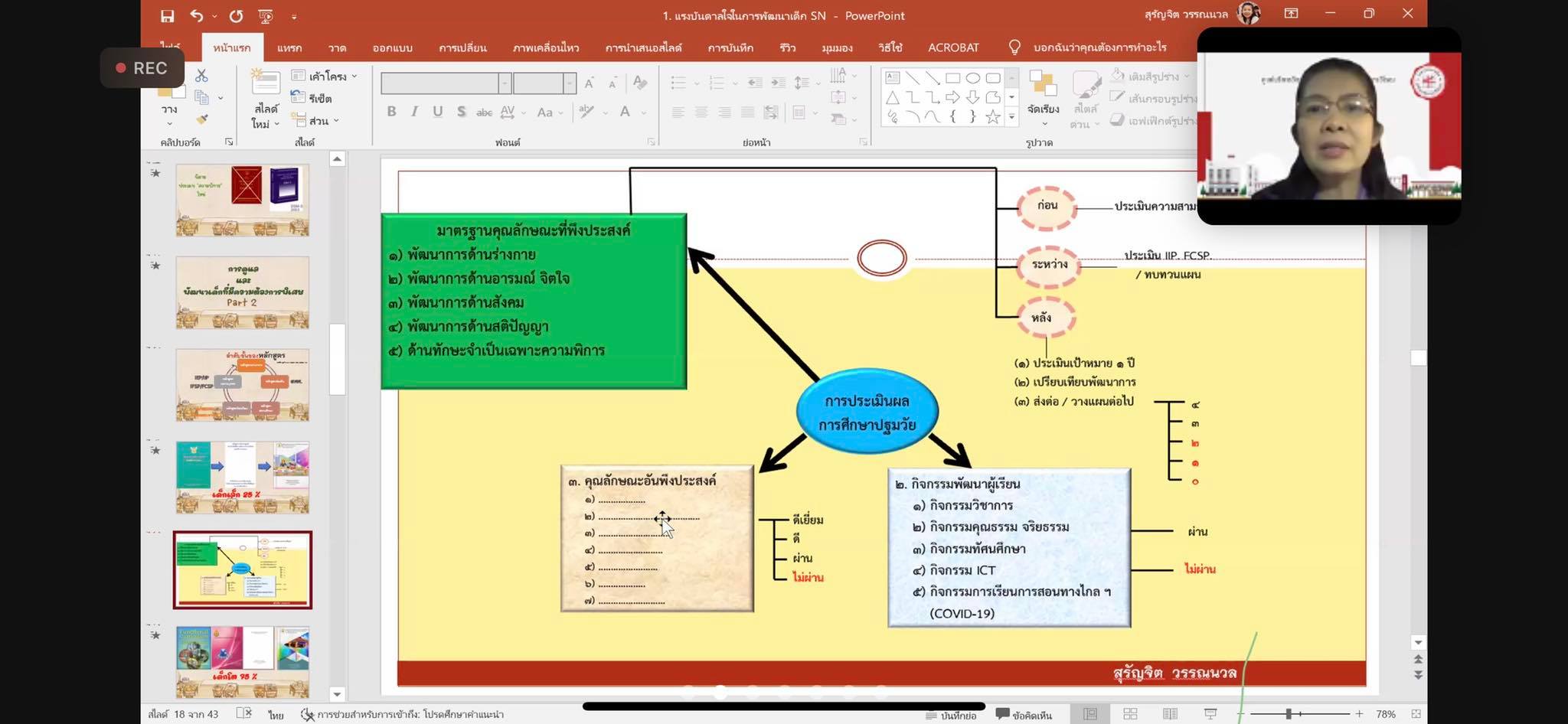This screenshot has width=1568, height=724.
Task: Open Reading view from status bar
Action: point(1170,714)
